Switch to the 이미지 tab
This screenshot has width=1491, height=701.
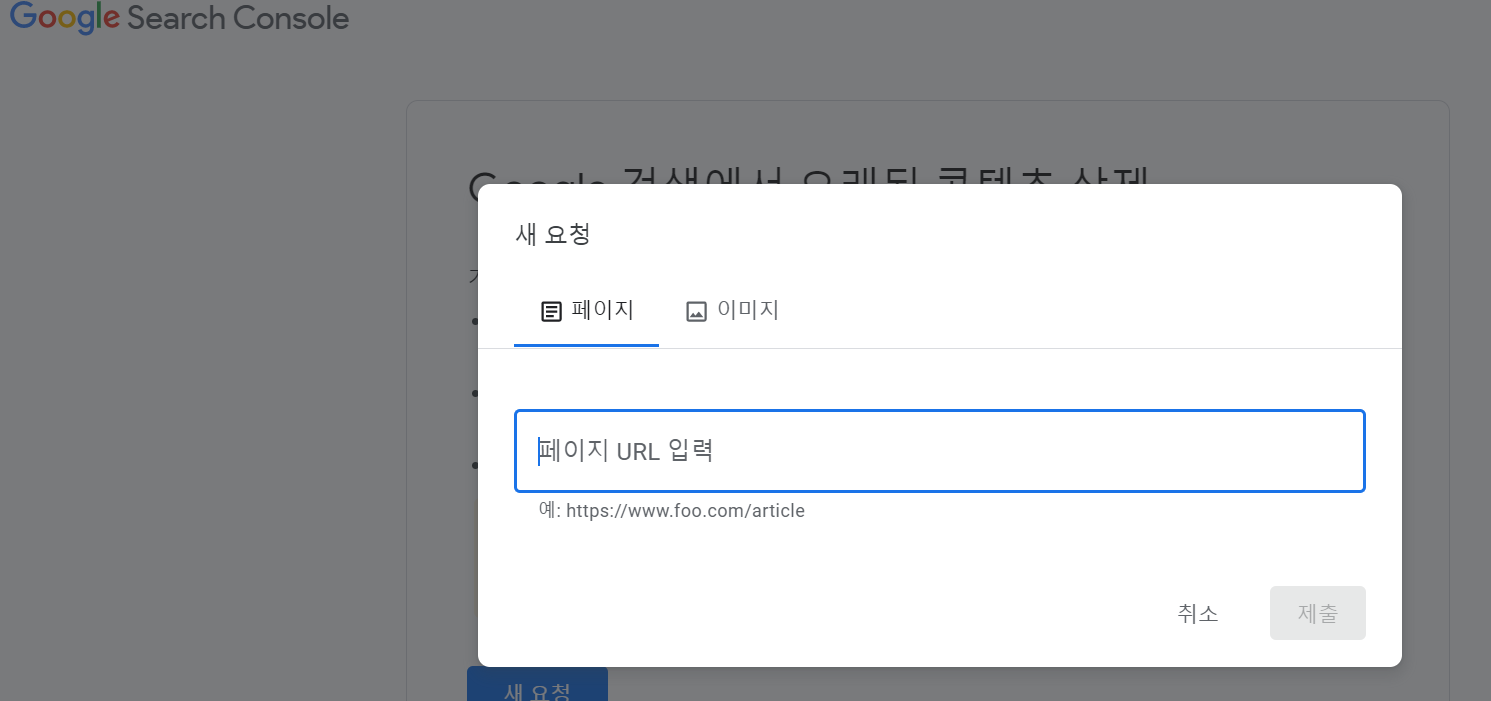[732, 311]
